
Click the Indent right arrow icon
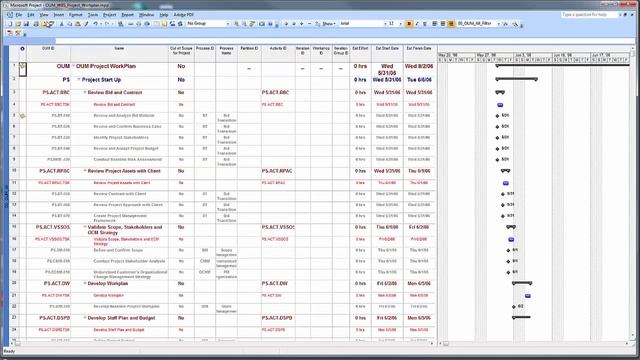coord(293,24)
